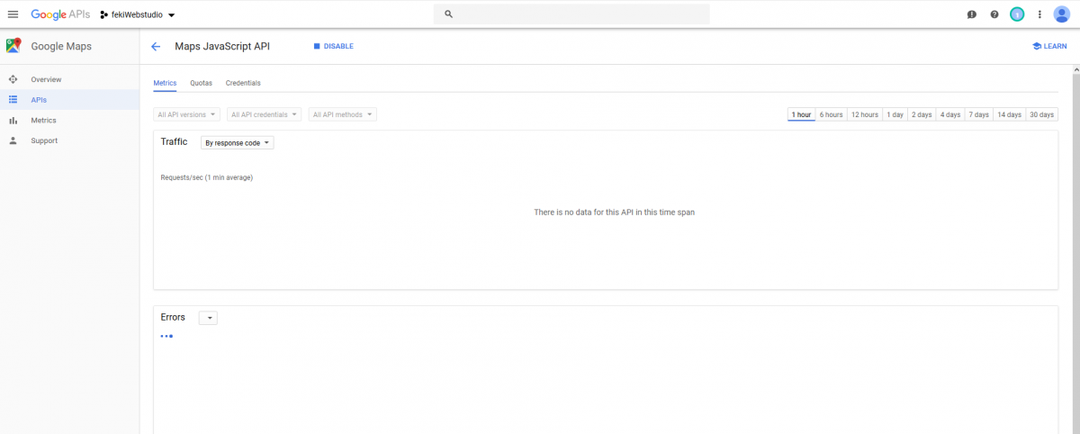Click the Traffic chart heading

coord(174,141)
